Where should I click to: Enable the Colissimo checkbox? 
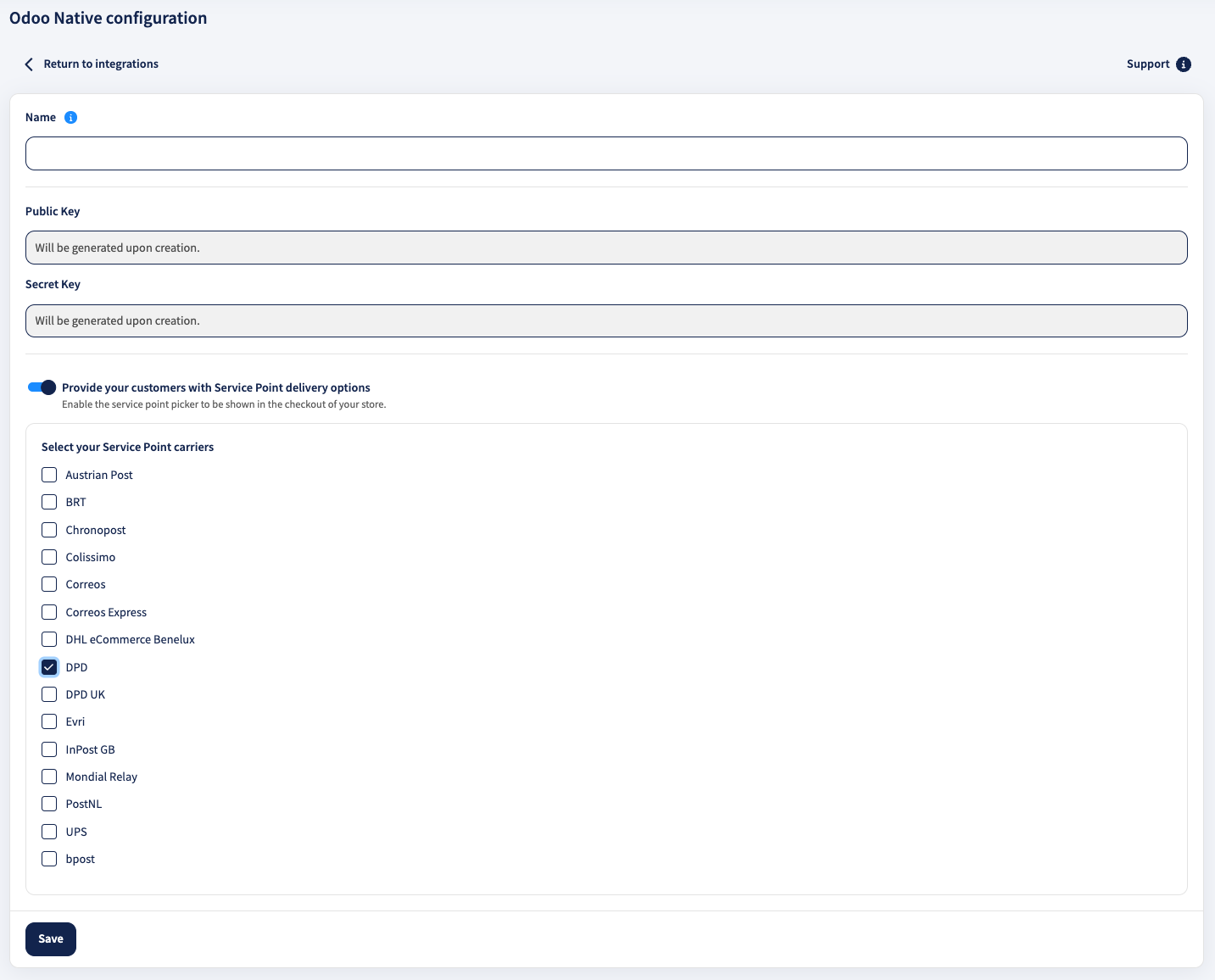pyautogui.click(x=48, y=557)
